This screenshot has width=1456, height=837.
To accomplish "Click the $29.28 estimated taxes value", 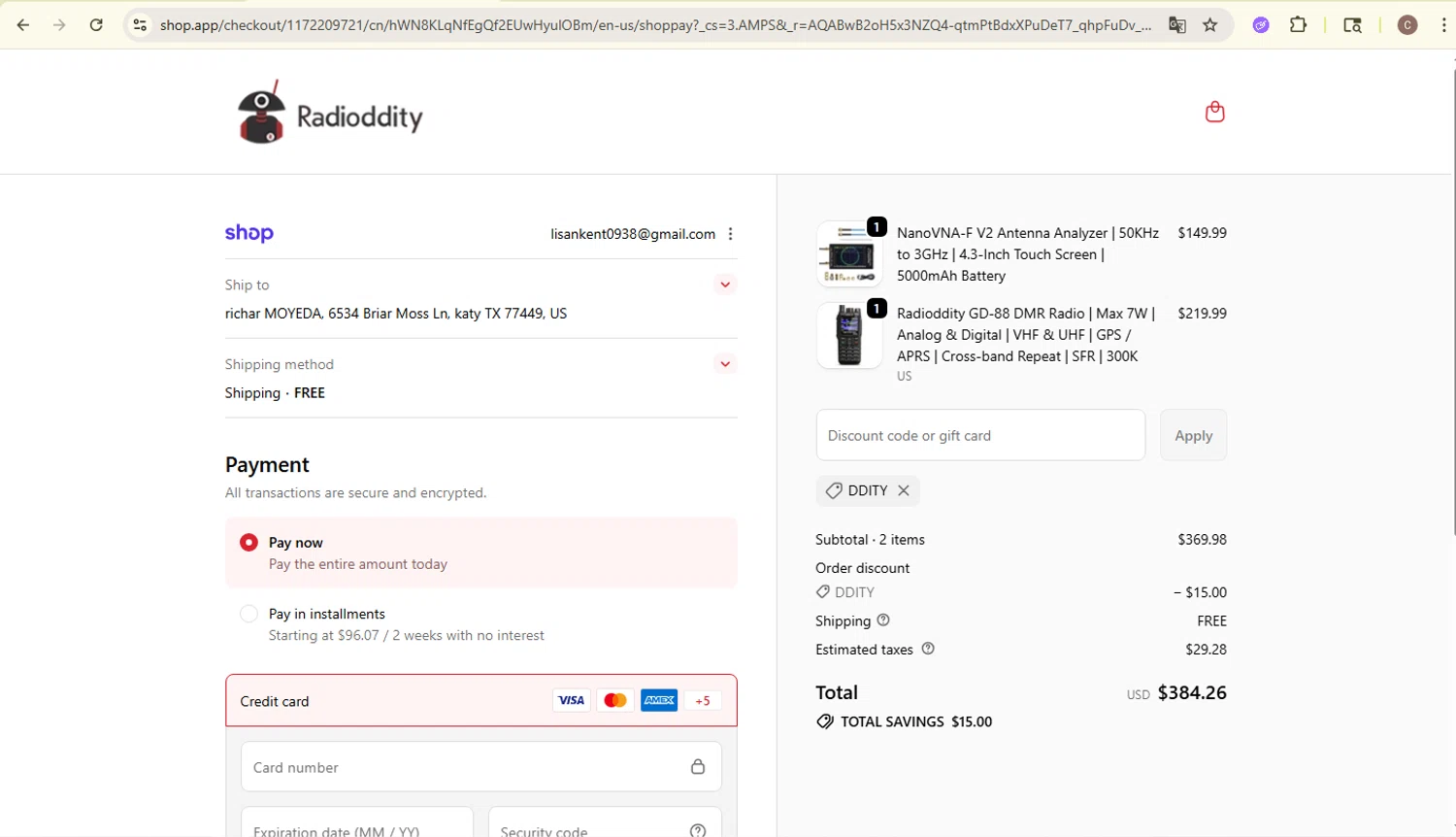I will click(1206, 650).
